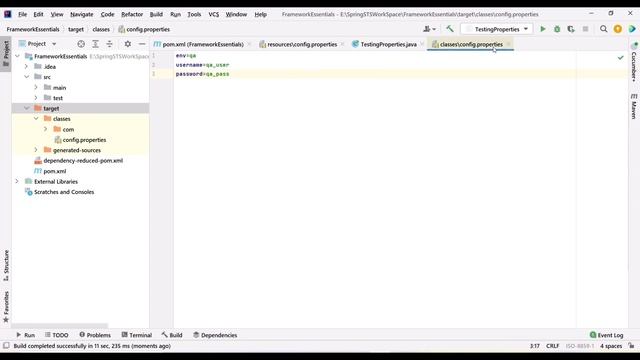This screenshot has width=640, height=360.
Task: Open the Event Log
Action: tap(607, 335)
